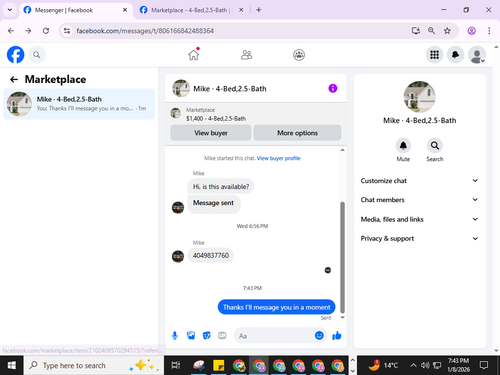Open the taskbar clock 7:43 PM
The width and height of the screenshot is (500, 375).
pyautogui.click(x=458, y=365)
